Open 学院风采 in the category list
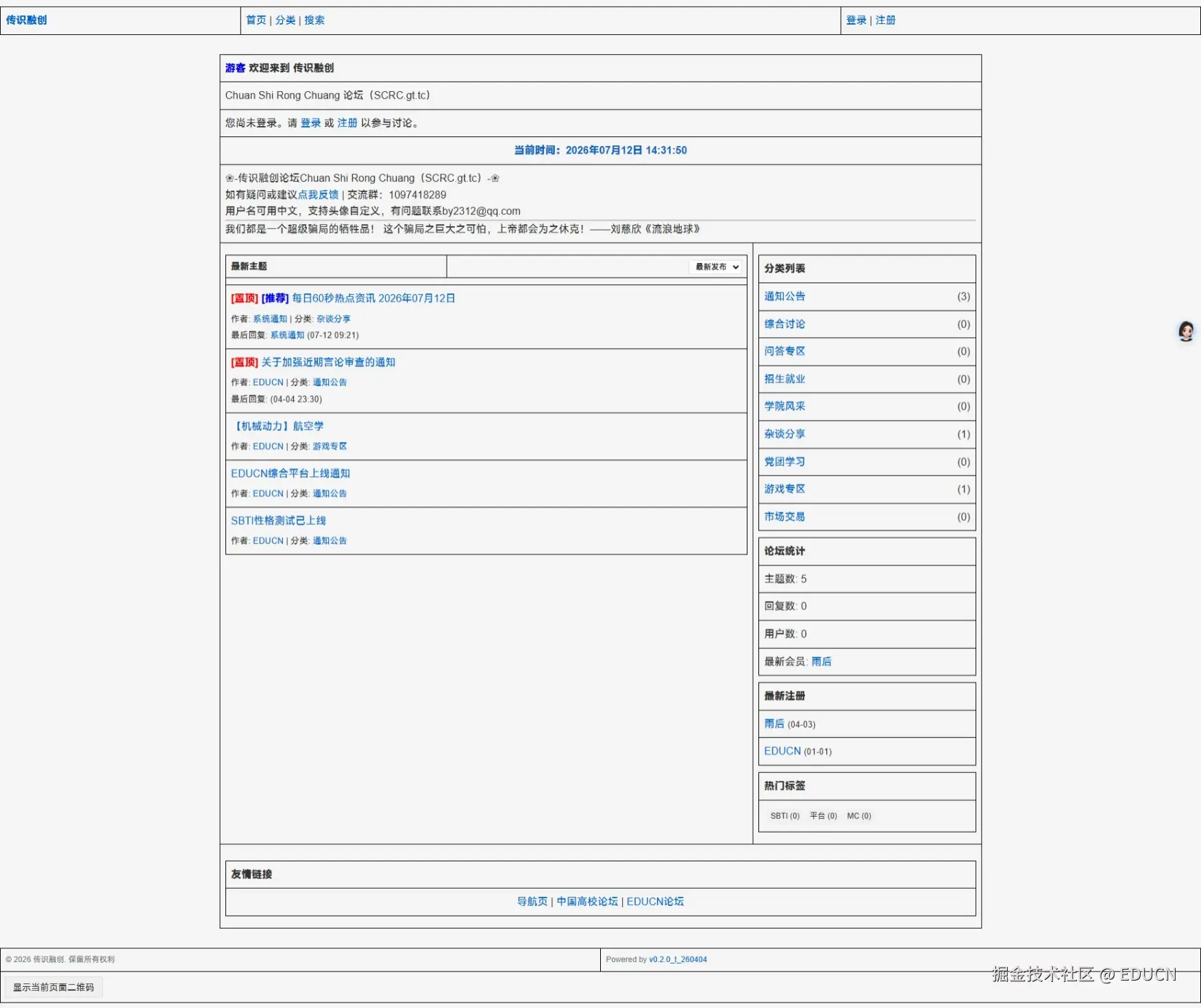This screenshot has height=1008, width=1201. click(785, 406)
